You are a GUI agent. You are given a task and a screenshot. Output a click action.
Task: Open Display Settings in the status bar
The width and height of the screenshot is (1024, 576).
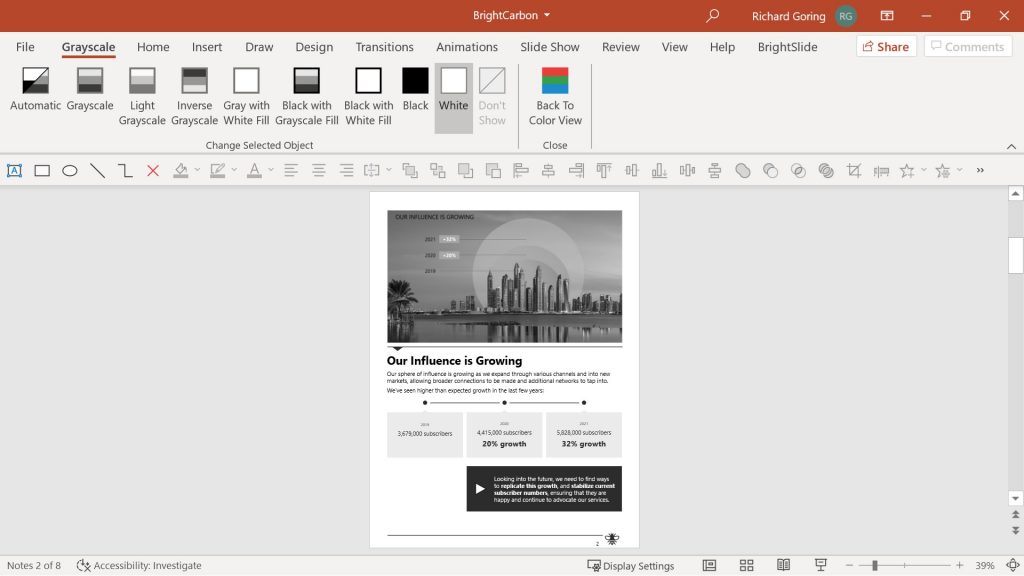click(632, 565)
